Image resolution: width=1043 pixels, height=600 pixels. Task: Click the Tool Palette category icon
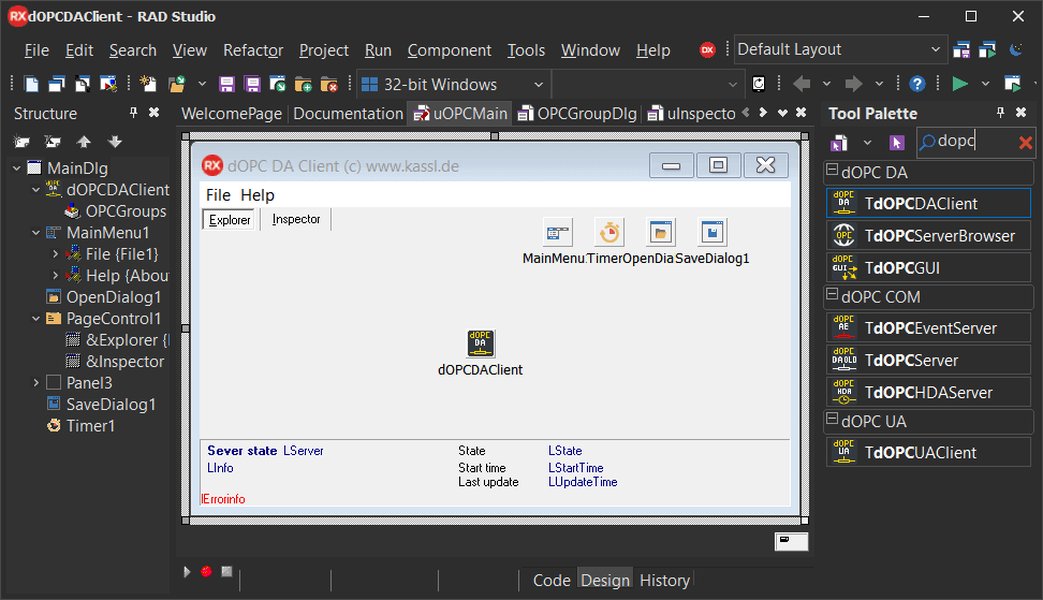839,142
